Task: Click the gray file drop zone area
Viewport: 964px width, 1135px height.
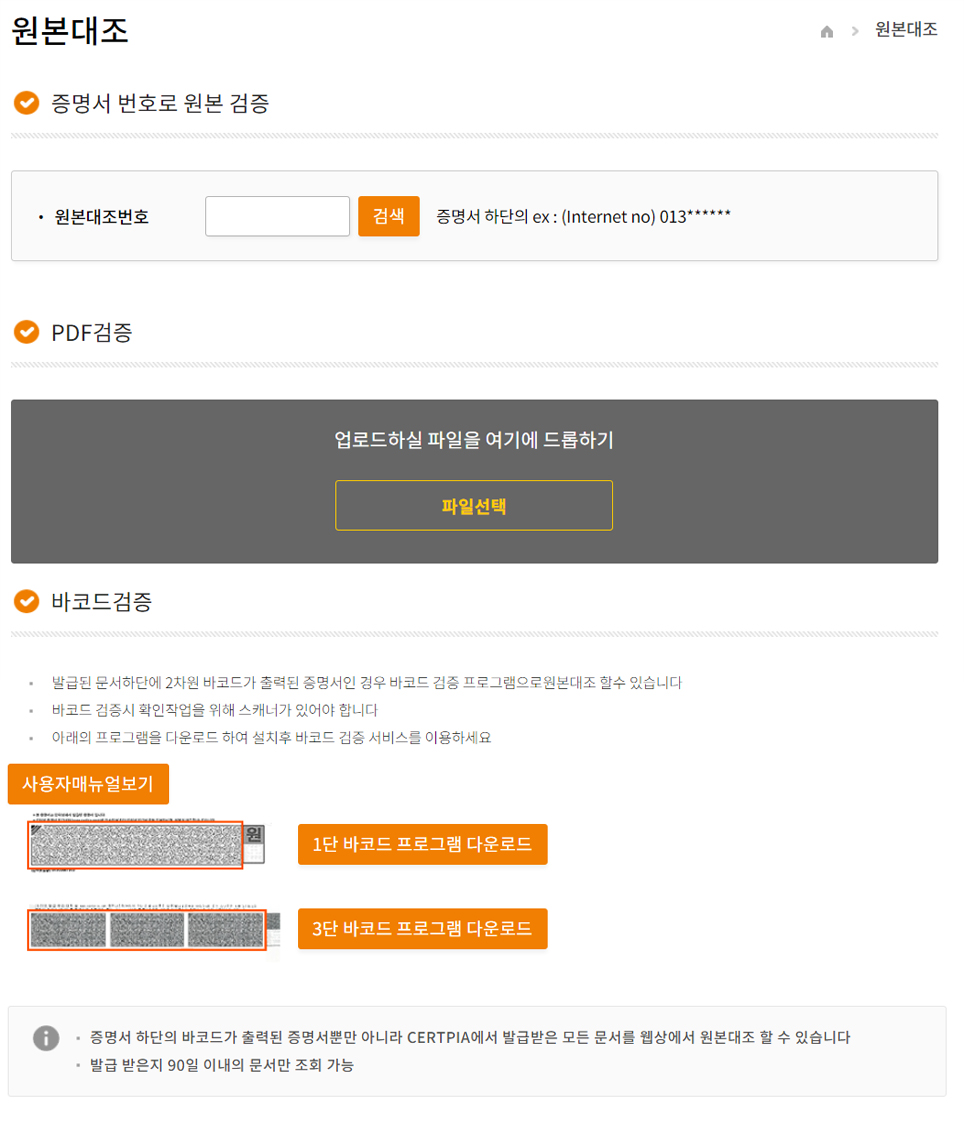Action: coord(474,481)
